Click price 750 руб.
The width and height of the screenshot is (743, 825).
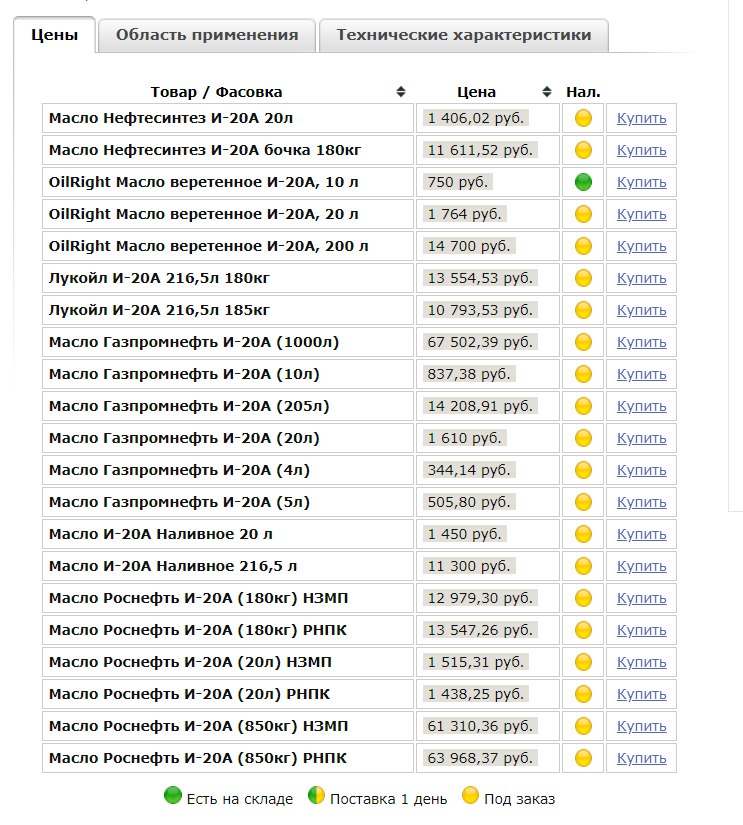458,182
